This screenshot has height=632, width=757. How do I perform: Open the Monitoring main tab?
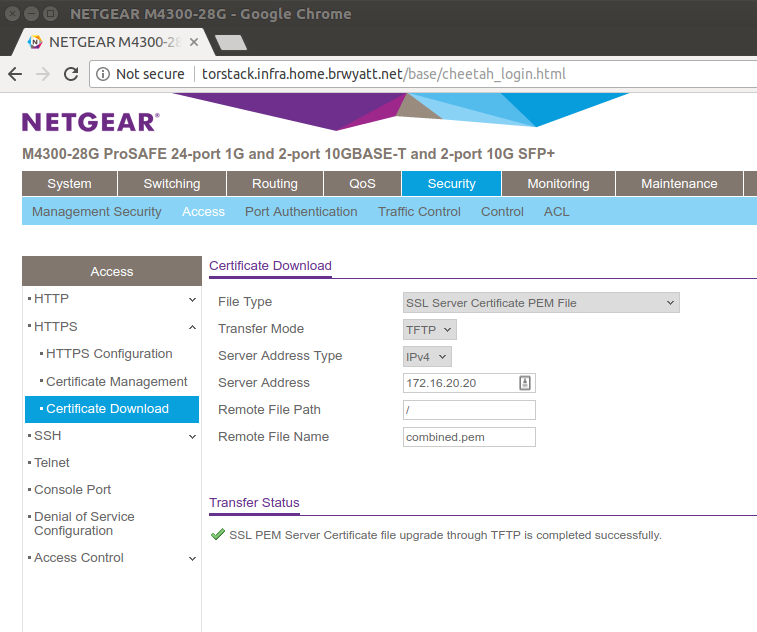(x=558, y=183)
